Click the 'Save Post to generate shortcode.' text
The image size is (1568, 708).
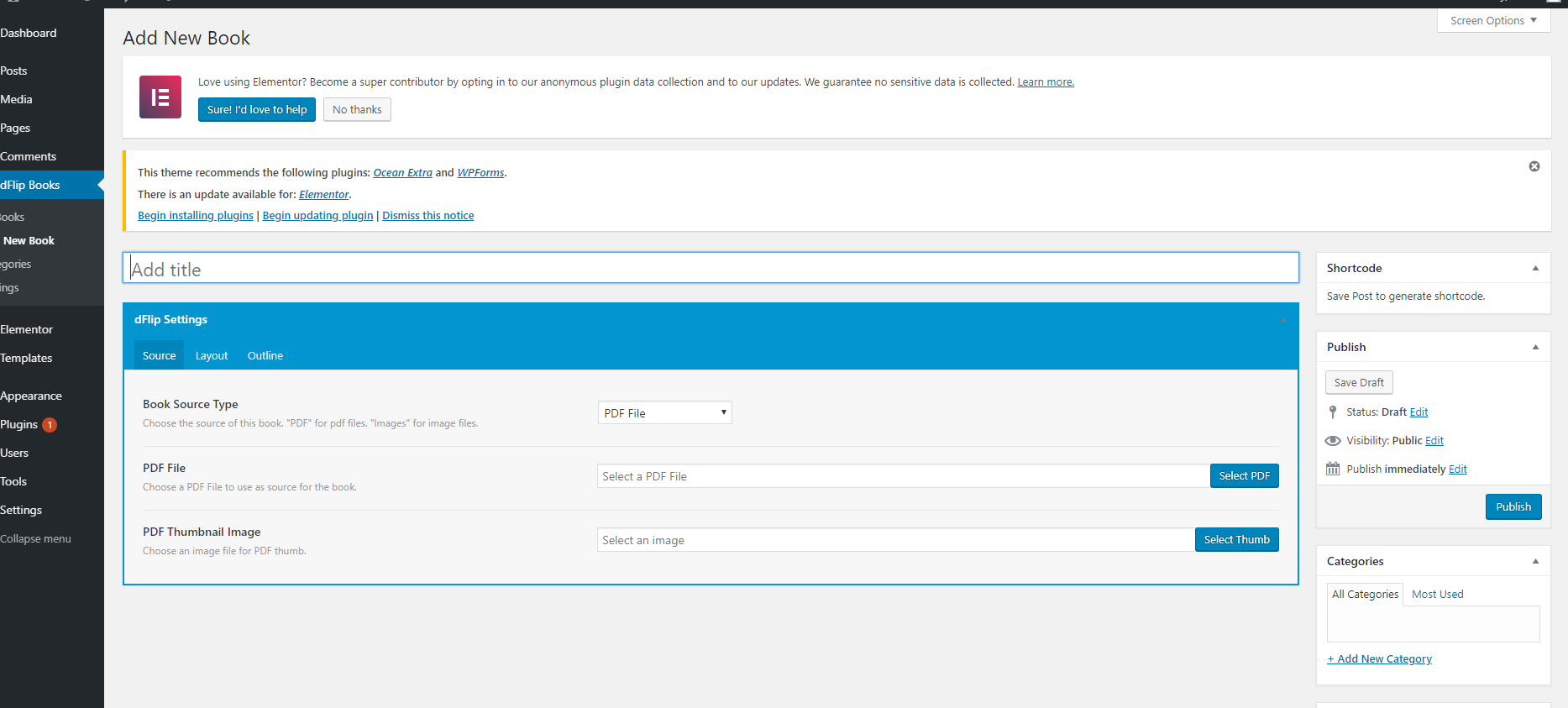1405,296
